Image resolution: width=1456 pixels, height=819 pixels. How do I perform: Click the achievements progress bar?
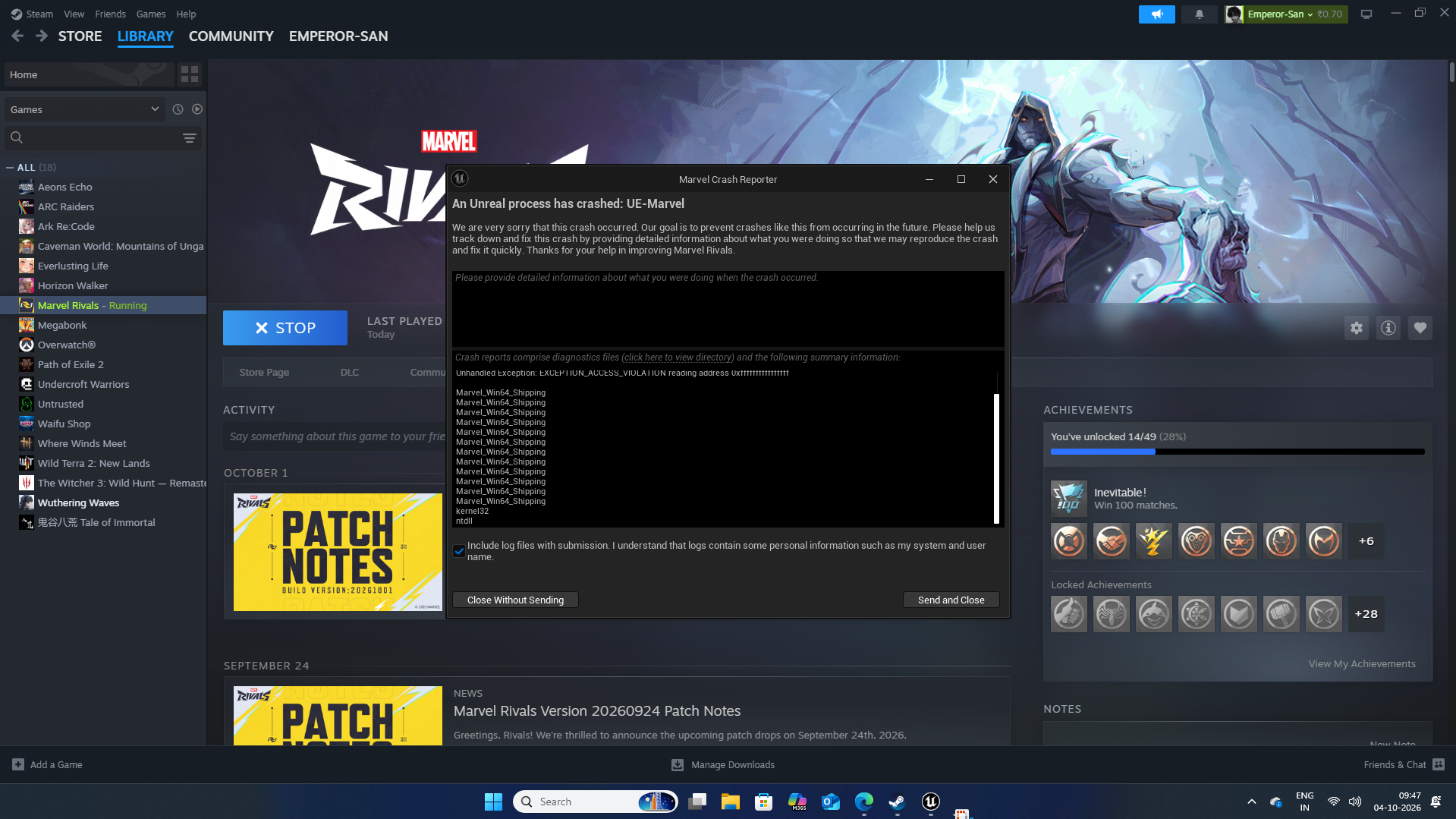point(1237,452)
